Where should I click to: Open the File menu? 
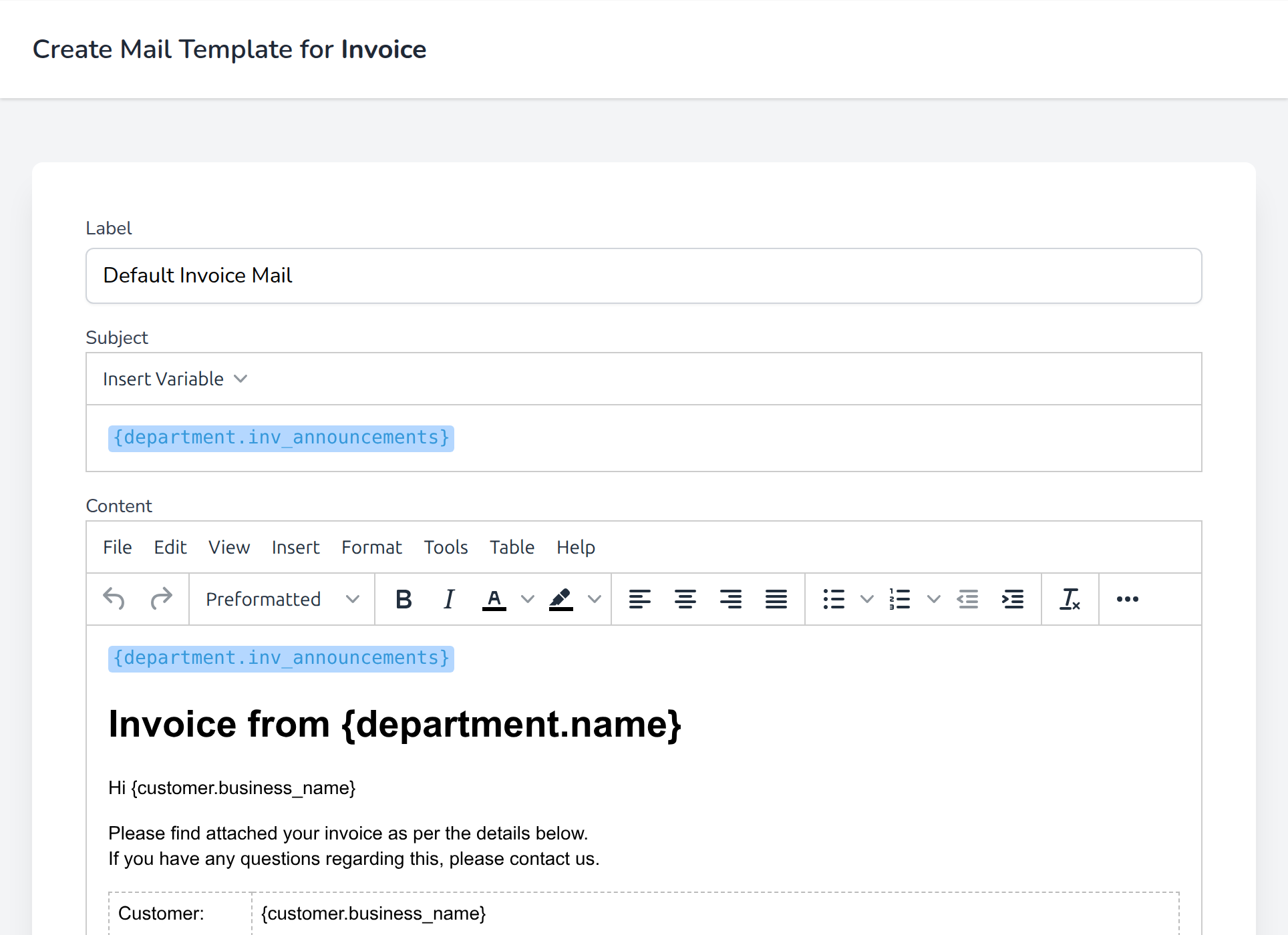[118, 547]
